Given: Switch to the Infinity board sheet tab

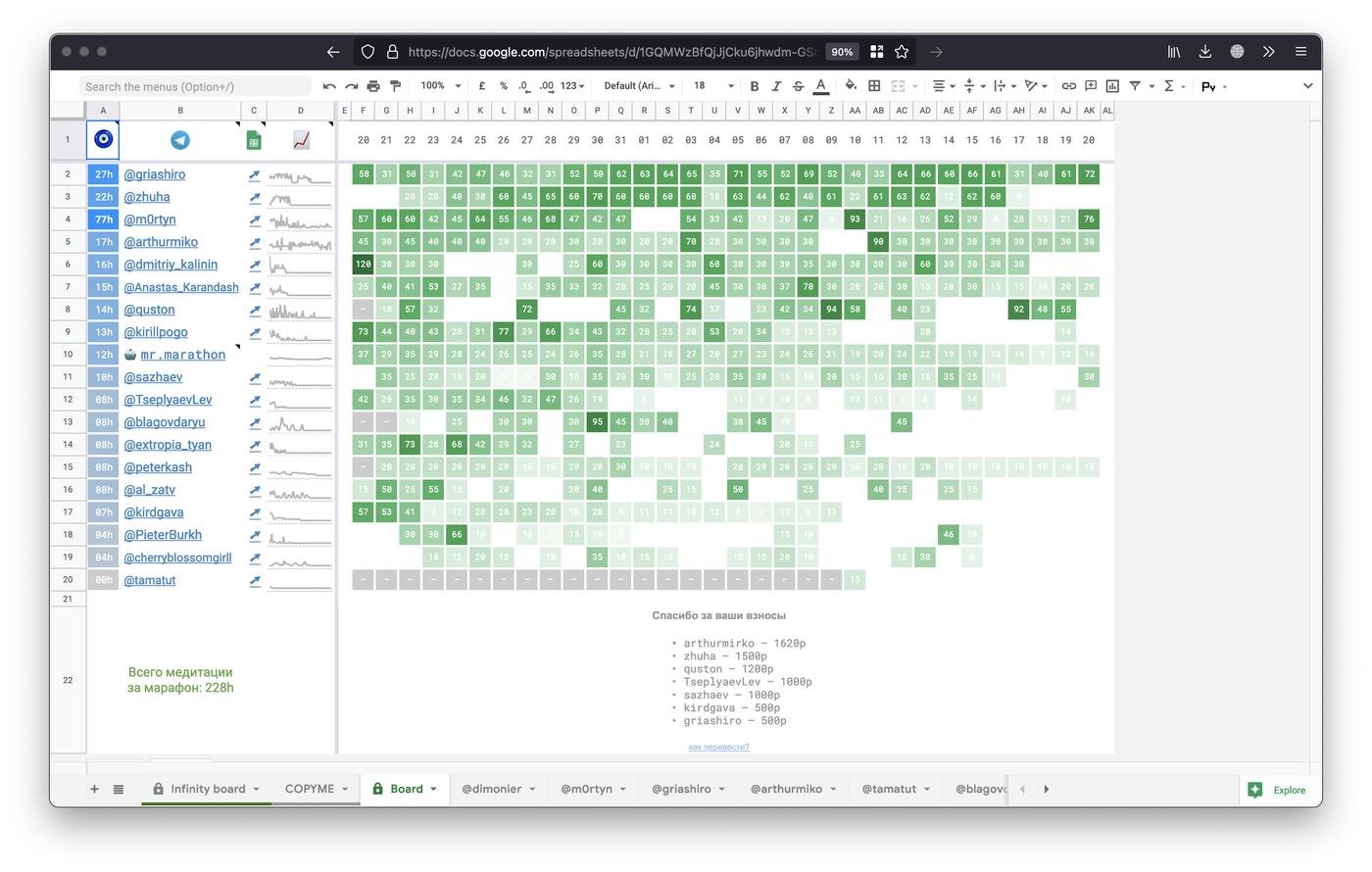Looking at the screenshot, I should [x=207, y=790].
